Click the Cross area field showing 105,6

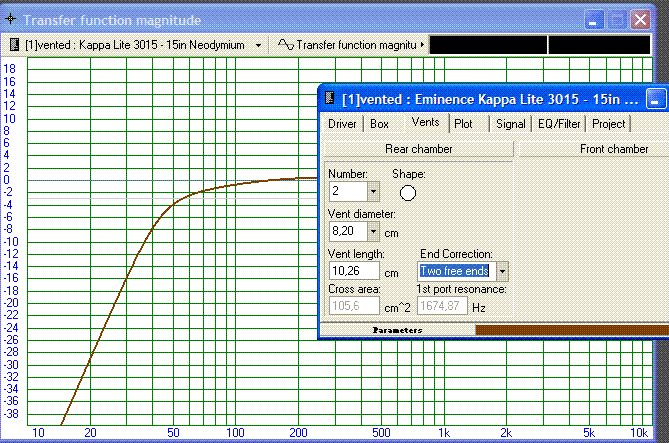click(354, 306)
